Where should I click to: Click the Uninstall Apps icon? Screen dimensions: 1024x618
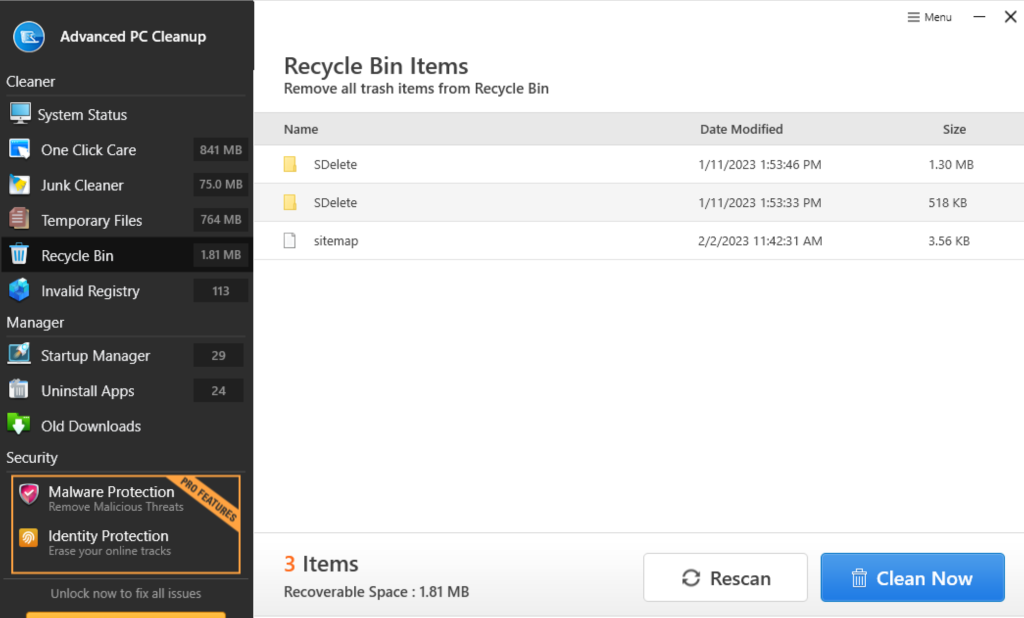(18, 389)
